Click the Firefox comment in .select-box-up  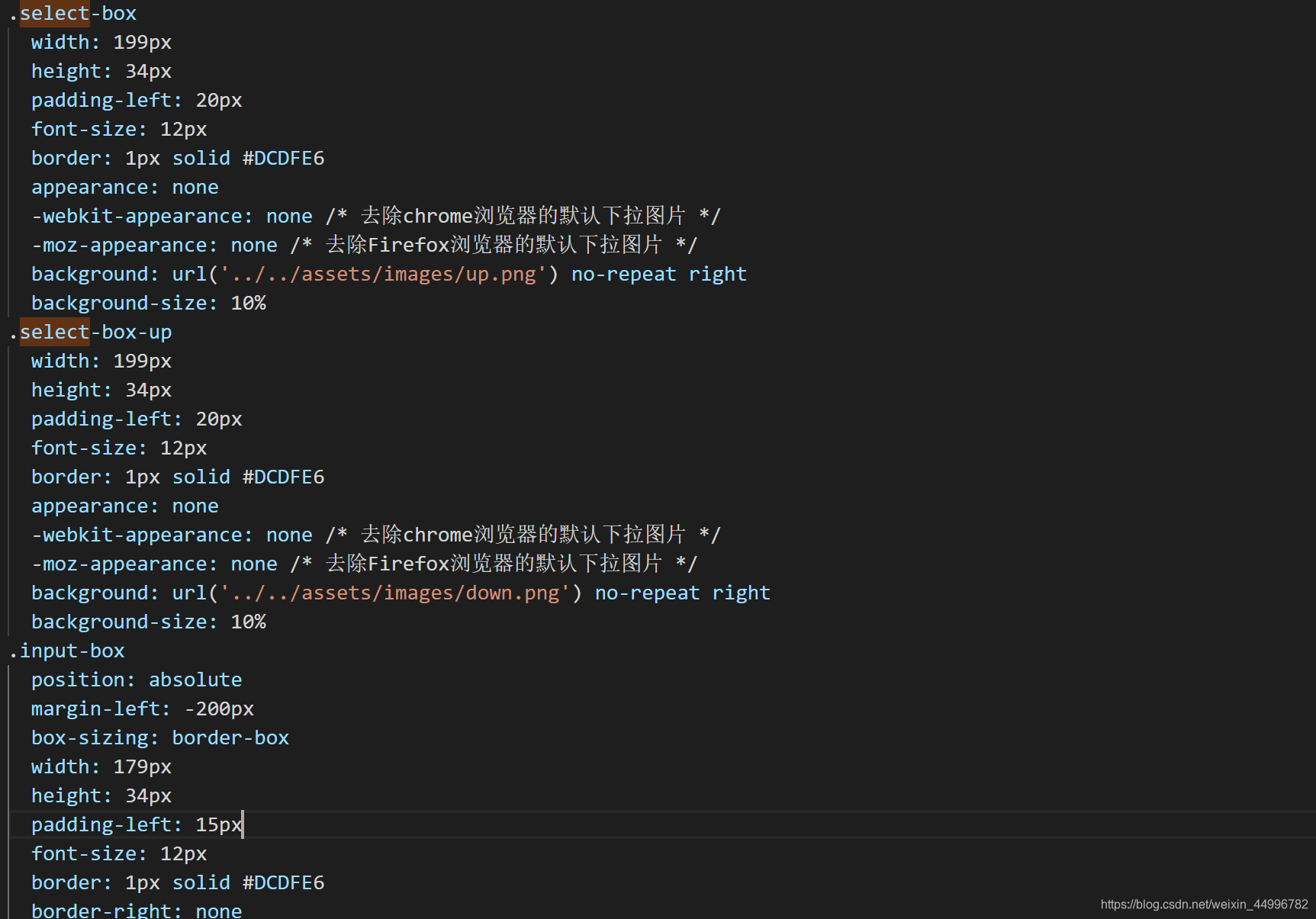(x=494, y=564)
